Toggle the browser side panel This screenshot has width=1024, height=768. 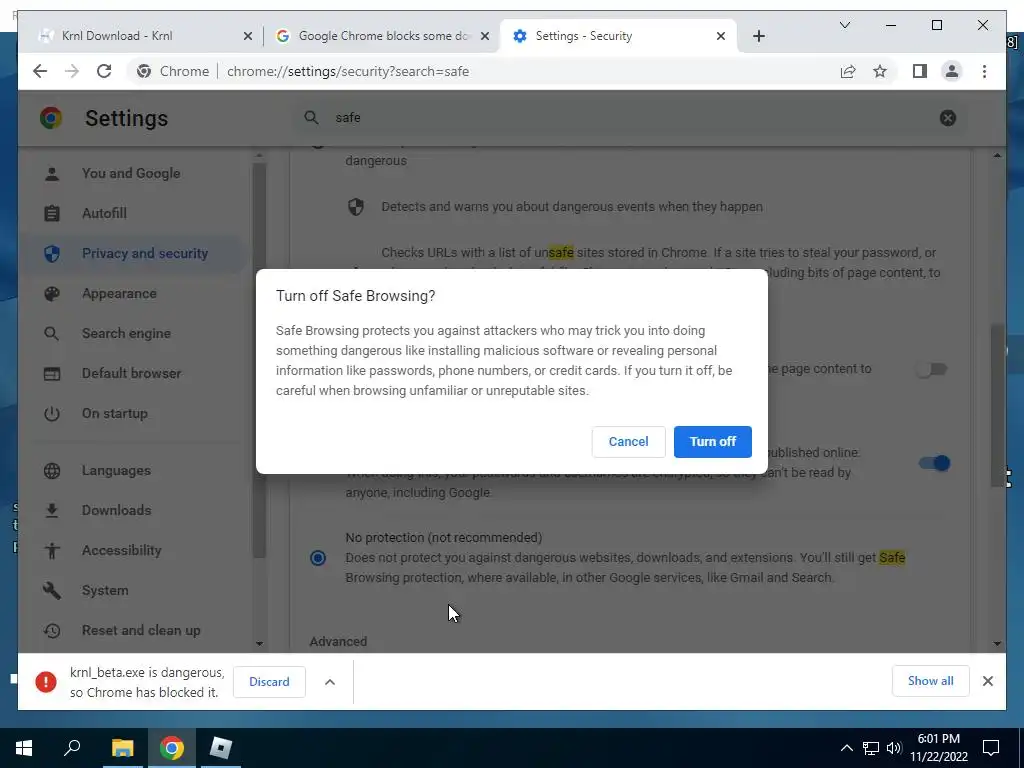point(920,71)
